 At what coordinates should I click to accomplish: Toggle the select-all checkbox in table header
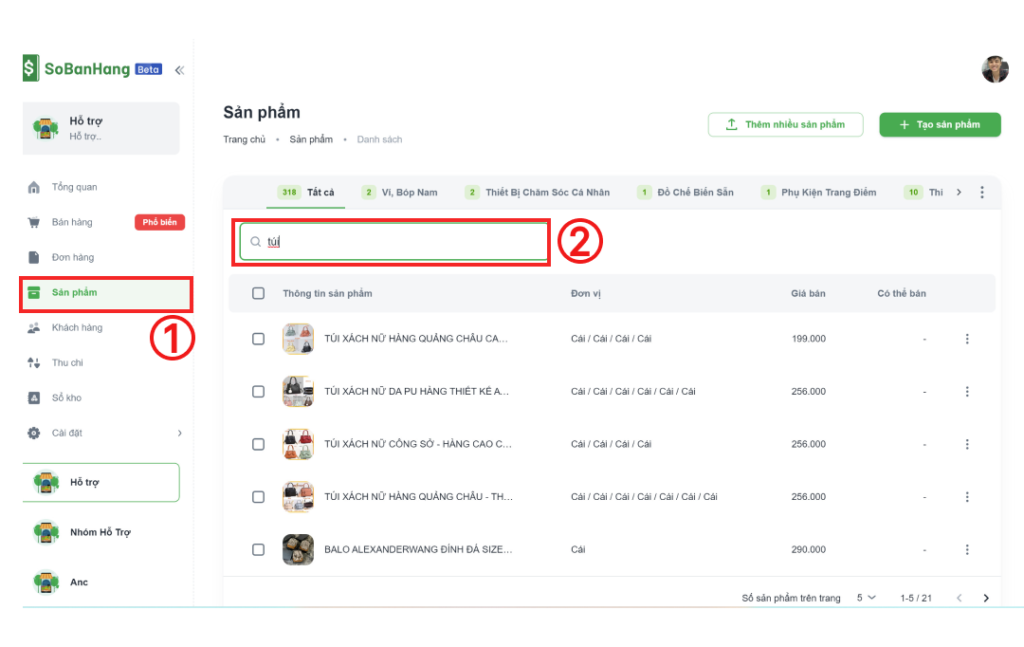[x=258, y=293]
